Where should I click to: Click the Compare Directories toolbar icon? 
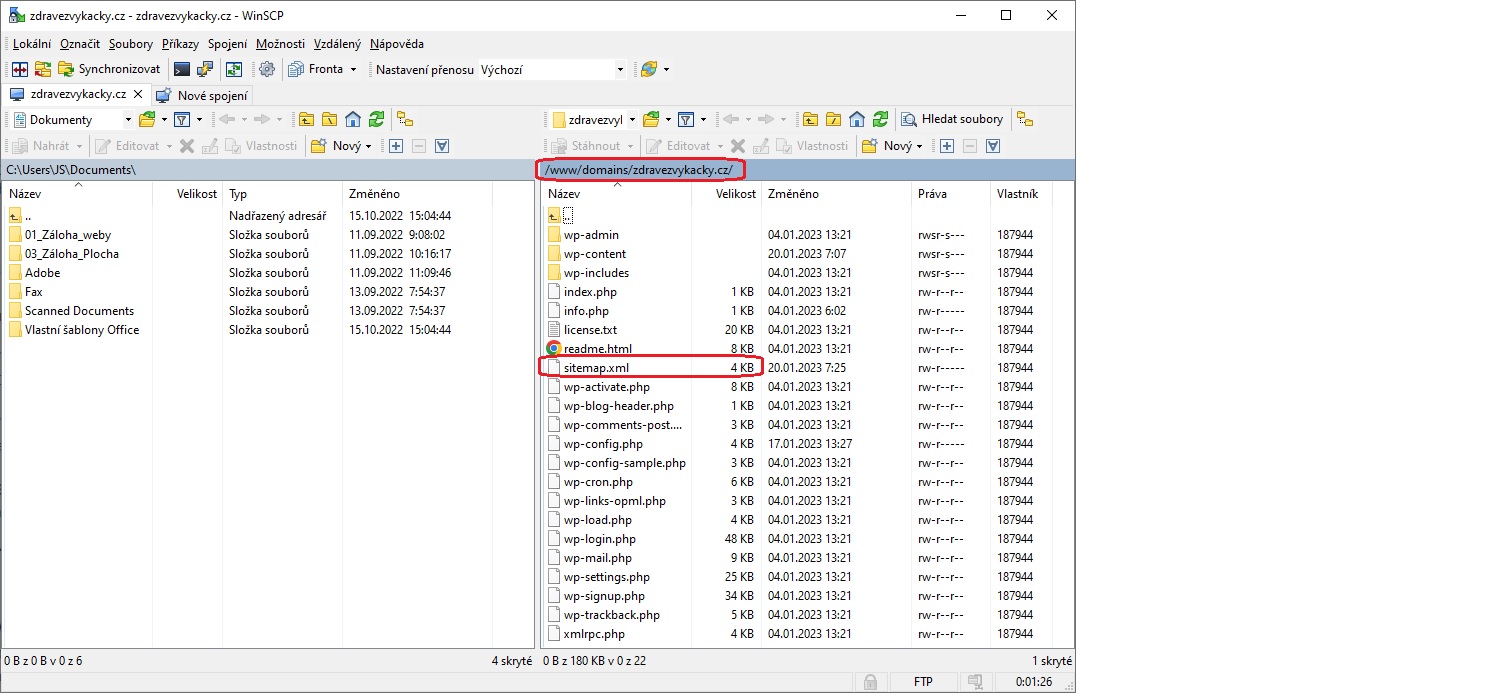click(19, 70)
